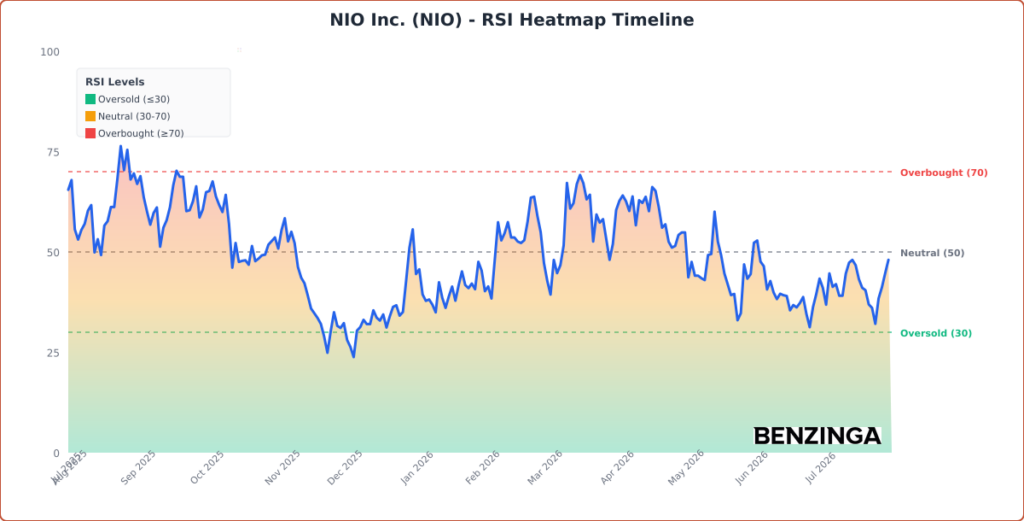Viewport: 1024px width, 521px height.
Task: Click the orange Neutral legend swatch
Action: coord(90,116)
